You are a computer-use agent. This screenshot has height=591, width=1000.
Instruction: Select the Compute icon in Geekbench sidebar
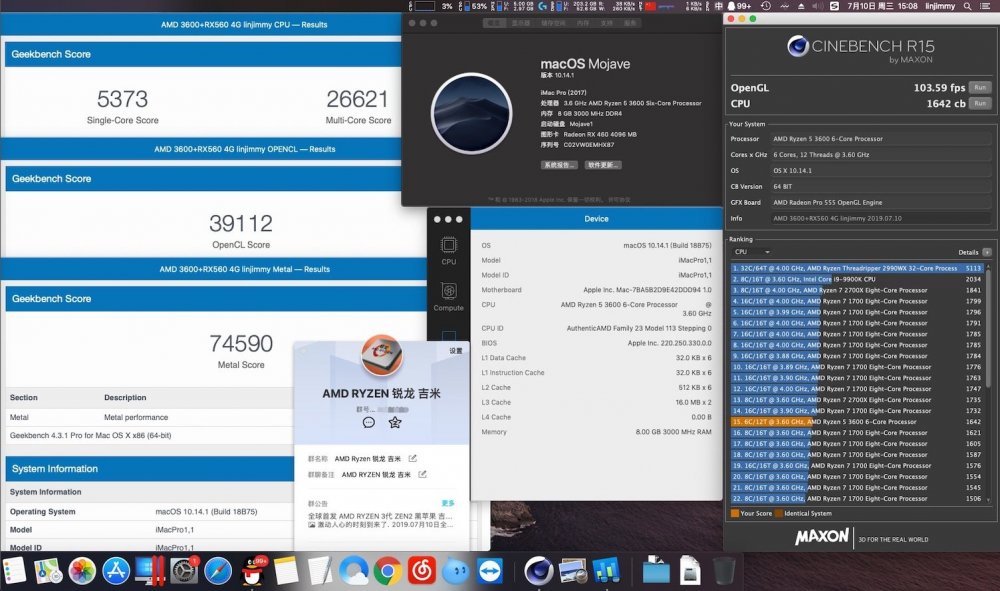coord(448,296)
